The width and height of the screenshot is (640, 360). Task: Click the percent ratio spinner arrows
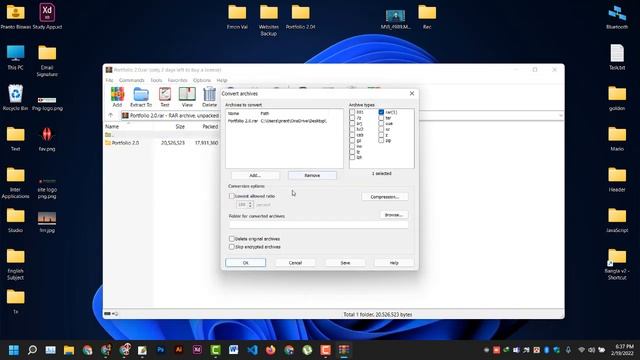(251, 204)
